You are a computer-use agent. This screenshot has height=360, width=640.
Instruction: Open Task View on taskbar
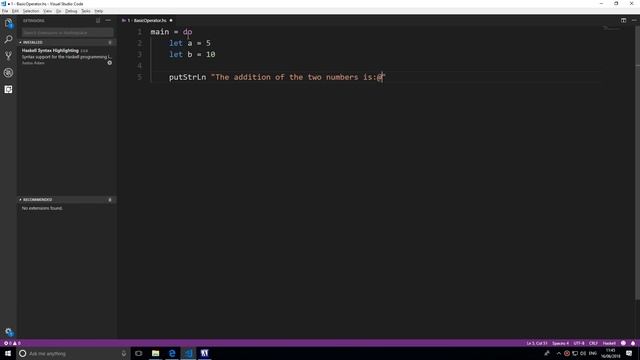[x=139, y=353]
